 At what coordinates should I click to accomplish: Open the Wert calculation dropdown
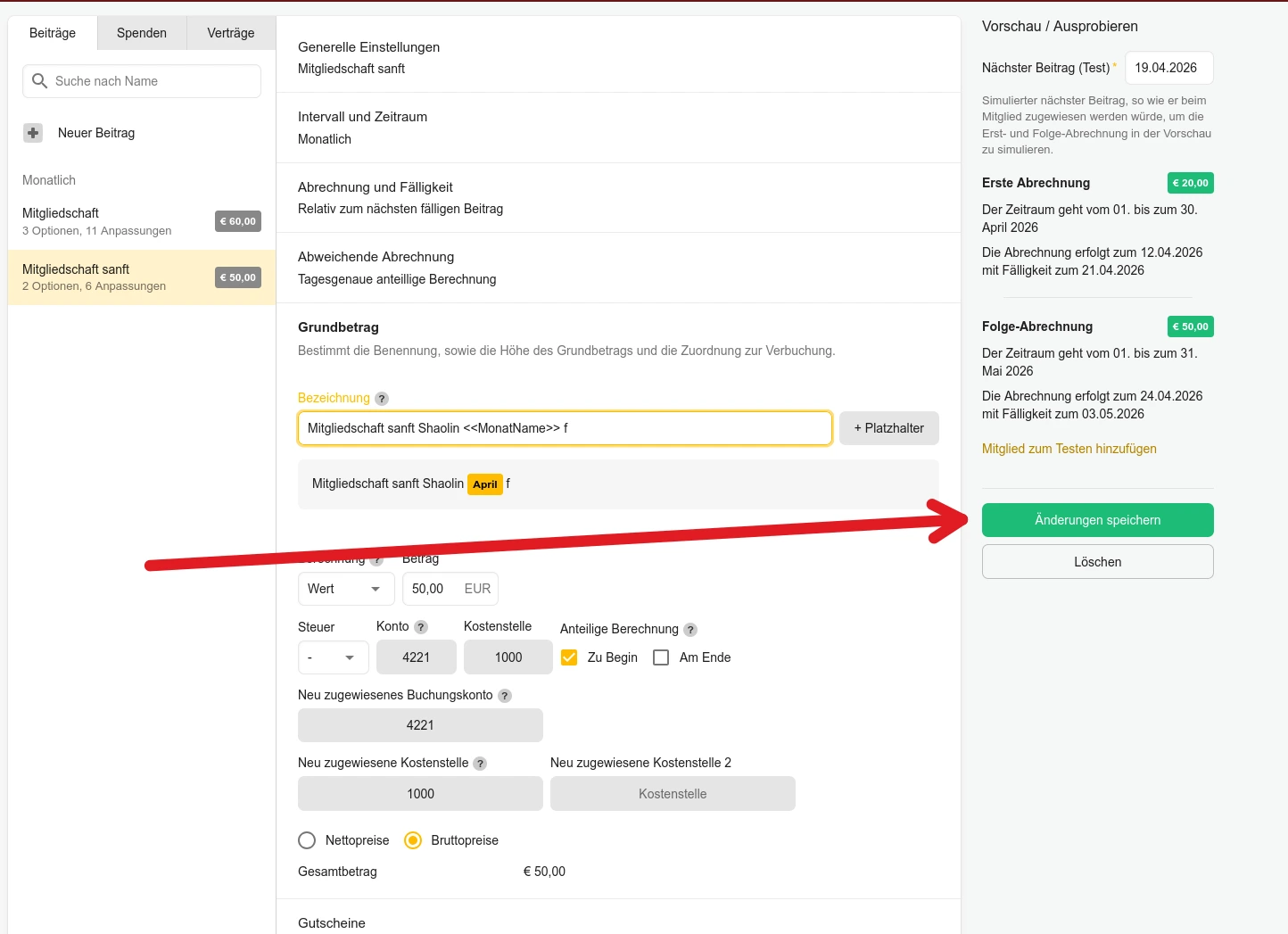pyautogui.click(x=345, y=589)
